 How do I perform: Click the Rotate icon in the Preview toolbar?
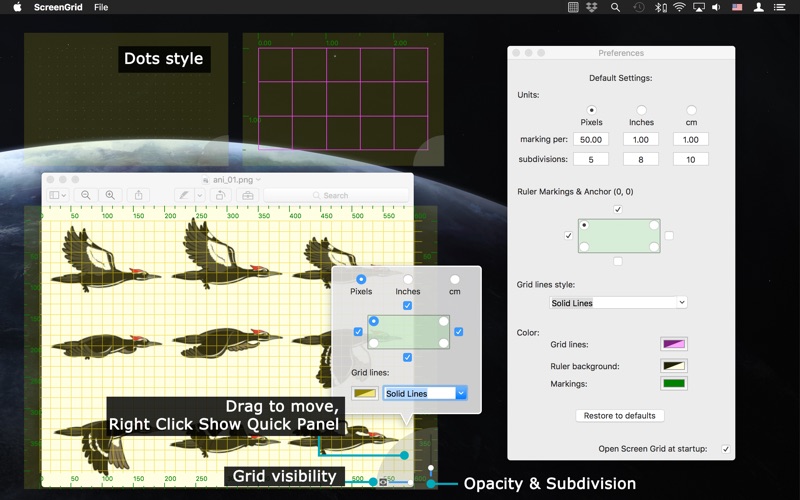(220, 195)
